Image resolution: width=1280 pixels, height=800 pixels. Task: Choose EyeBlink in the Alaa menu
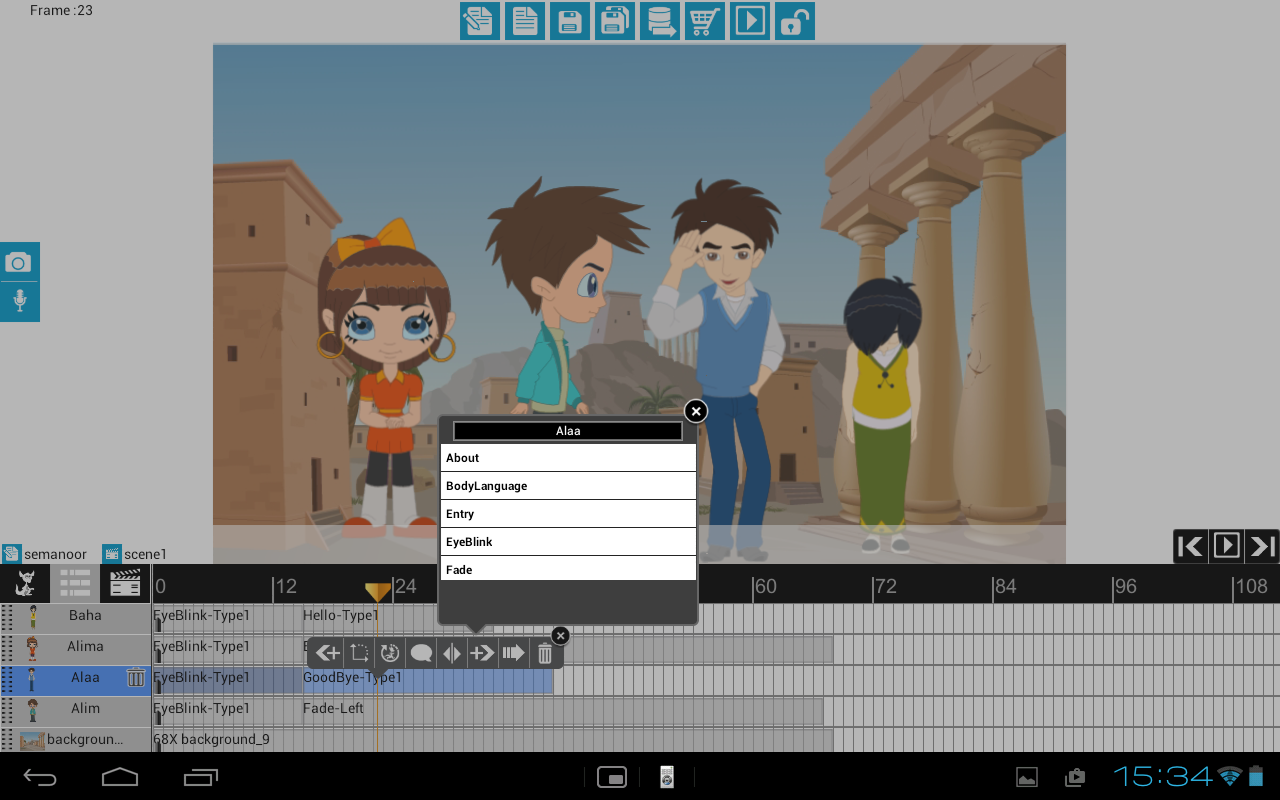tap(568, 542)
